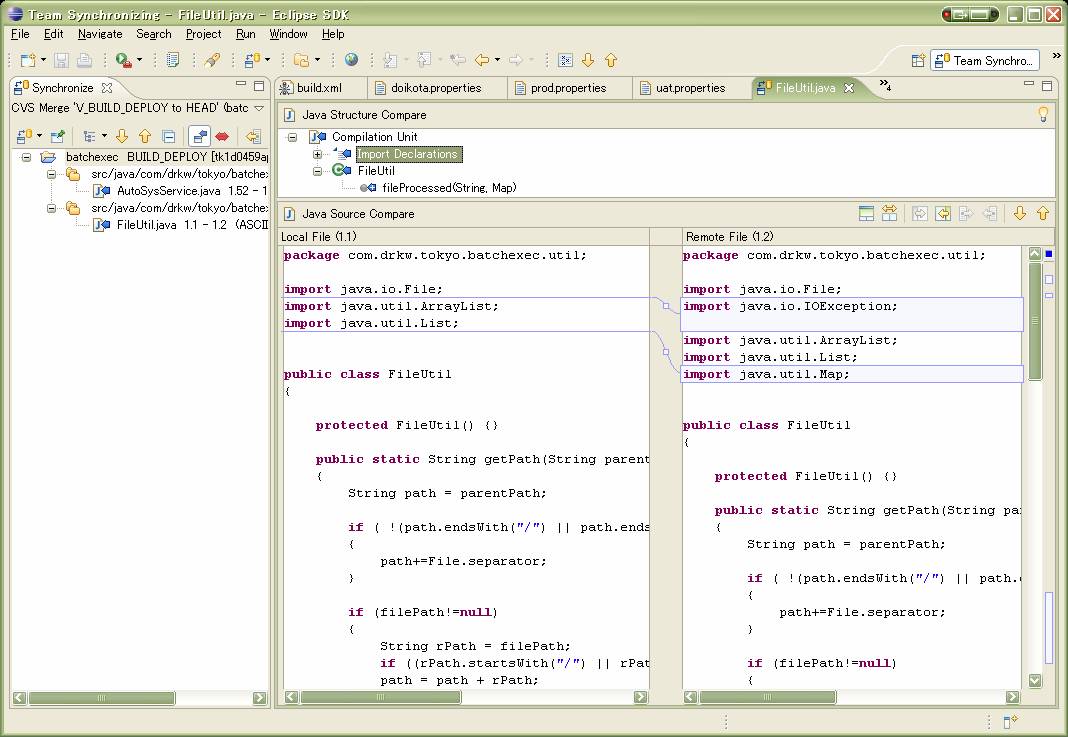Screen dimensions: 1068x737
Task: Click the lightbulb icon in Java Structure Compare
Action: tap(1043, 114)
